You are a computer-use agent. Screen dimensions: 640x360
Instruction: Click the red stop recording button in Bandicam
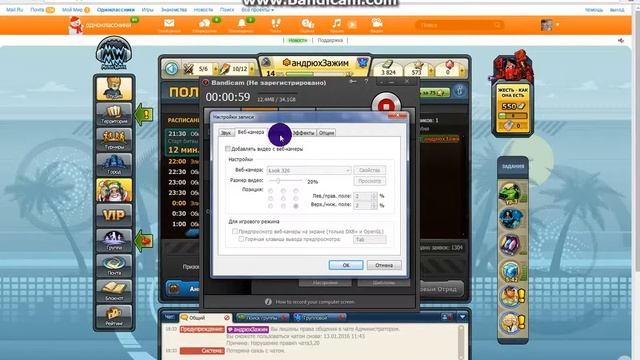point(386,106)
